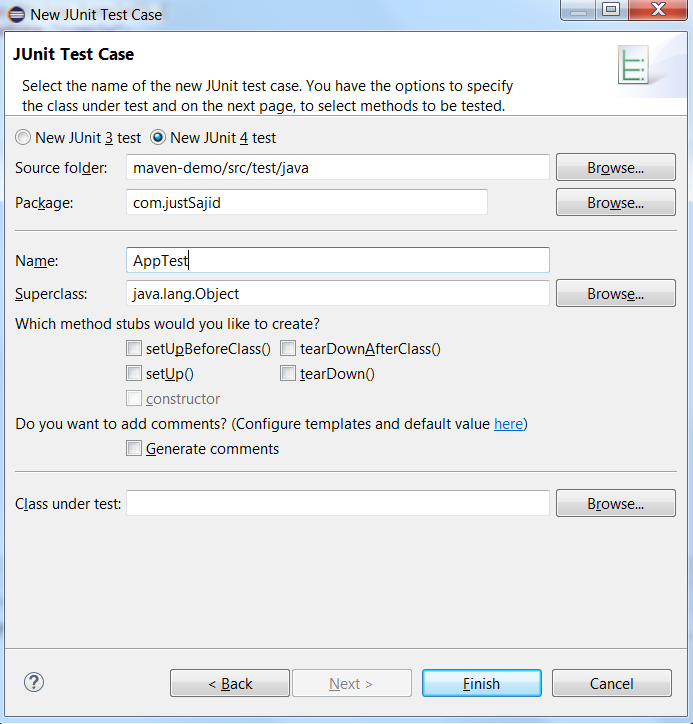Browse for the Package
This screenshot has height=724, width=693.
pos(615,202)
